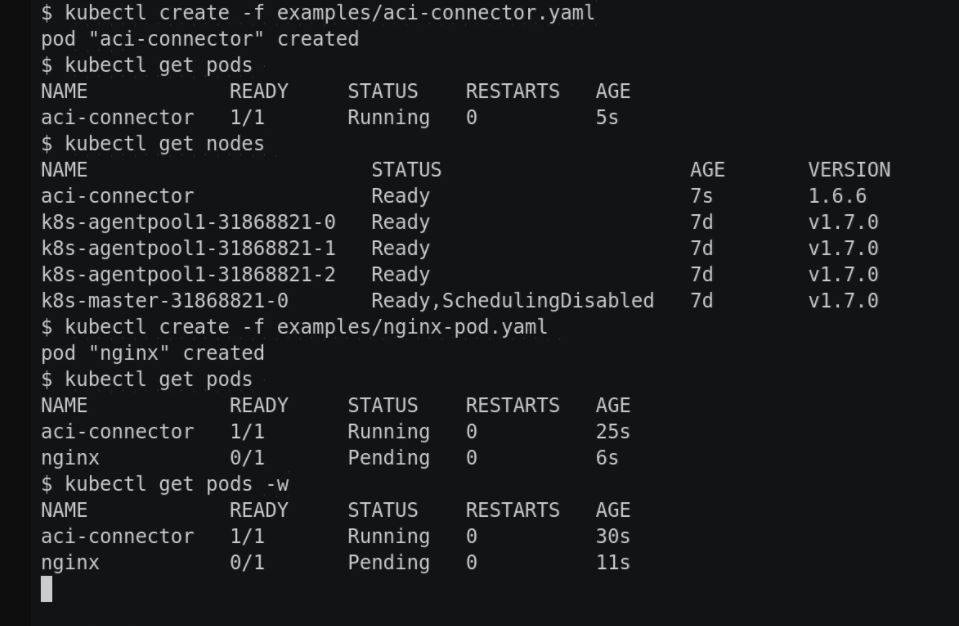
Task: Click the kubectl get nodes command
Action: [153, 144]
